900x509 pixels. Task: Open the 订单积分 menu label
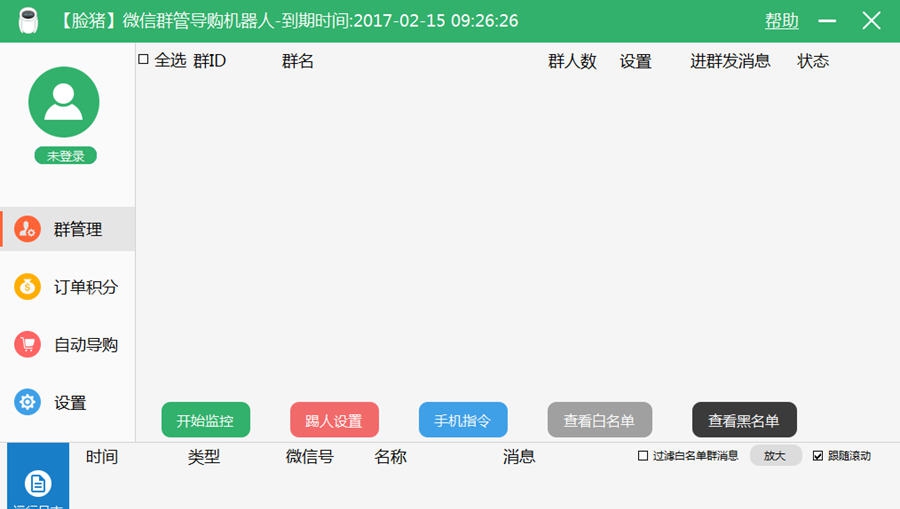pyautogui.click(x=86, y=287)
